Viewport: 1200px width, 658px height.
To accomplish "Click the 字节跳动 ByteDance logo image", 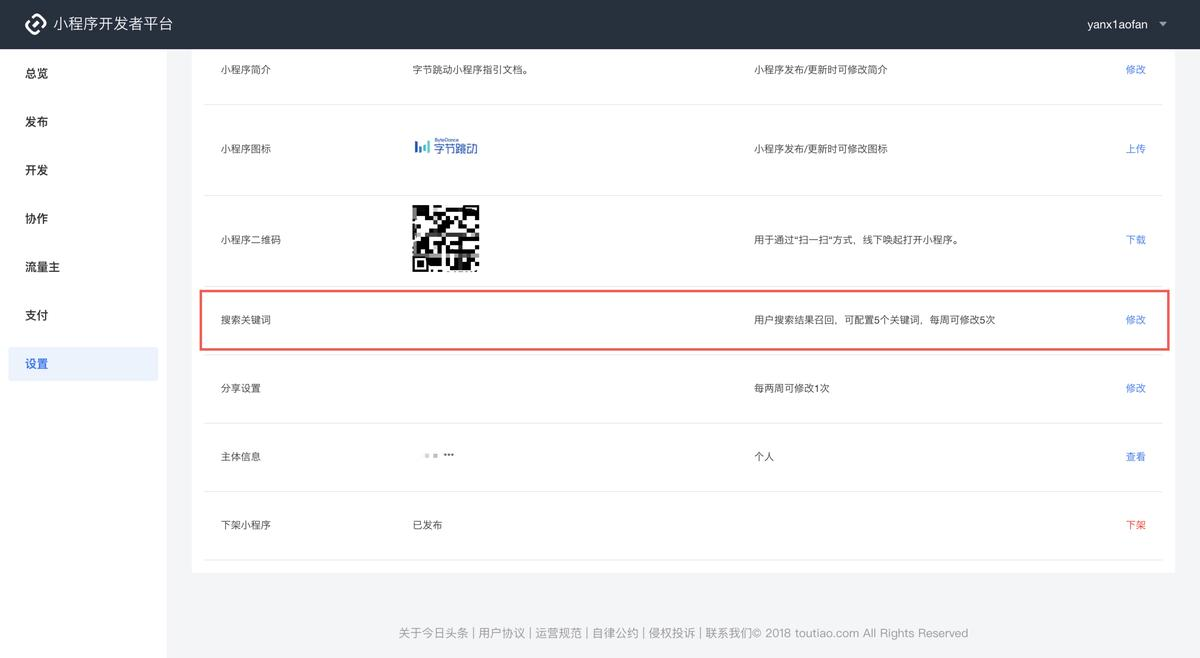I will point(446,147).
